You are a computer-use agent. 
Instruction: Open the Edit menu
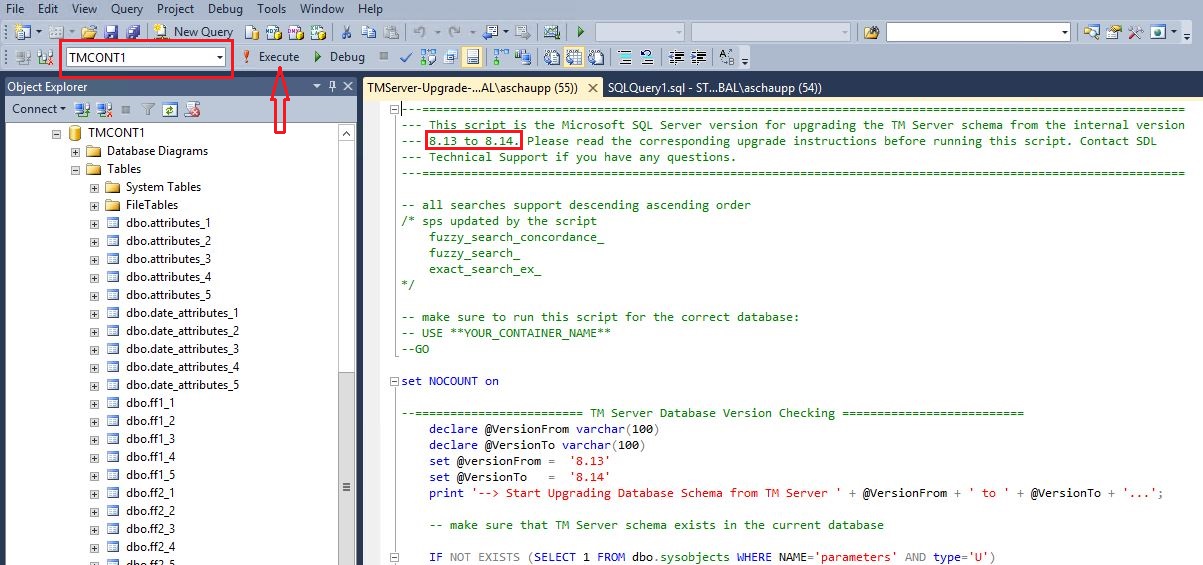[47, 8]
